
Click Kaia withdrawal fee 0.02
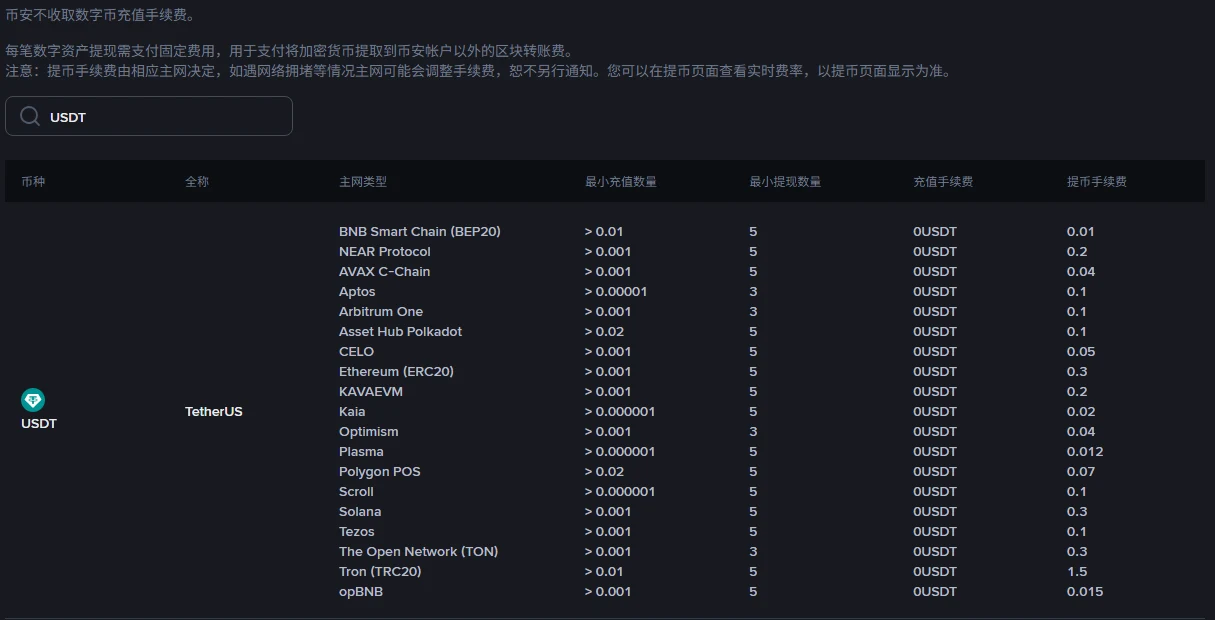tap(1081, 412)
